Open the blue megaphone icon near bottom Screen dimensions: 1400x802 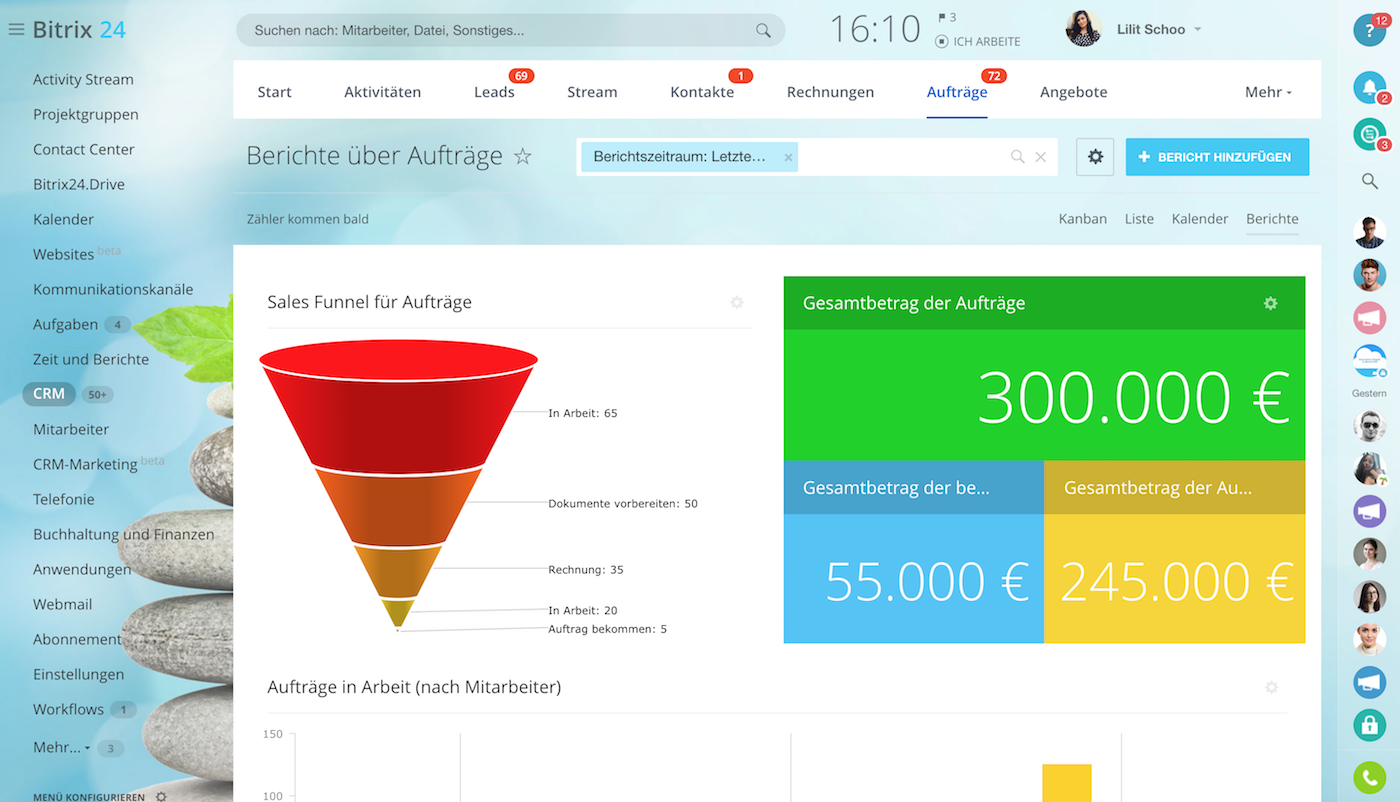point(1369,682)
